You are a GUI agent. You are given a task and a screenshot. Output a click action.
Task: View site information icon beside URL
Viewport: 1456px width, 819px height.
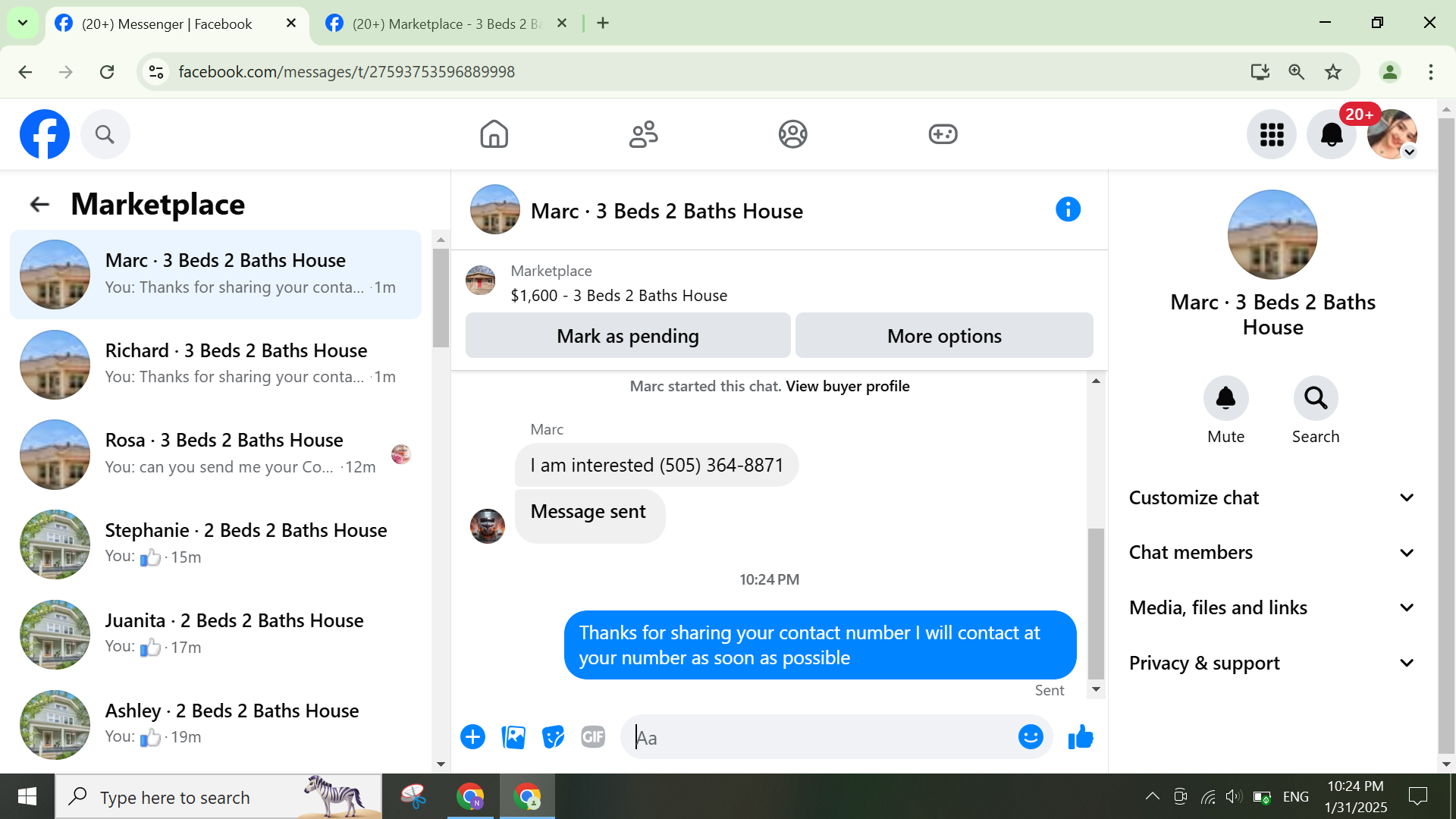[x=156, y=72]
